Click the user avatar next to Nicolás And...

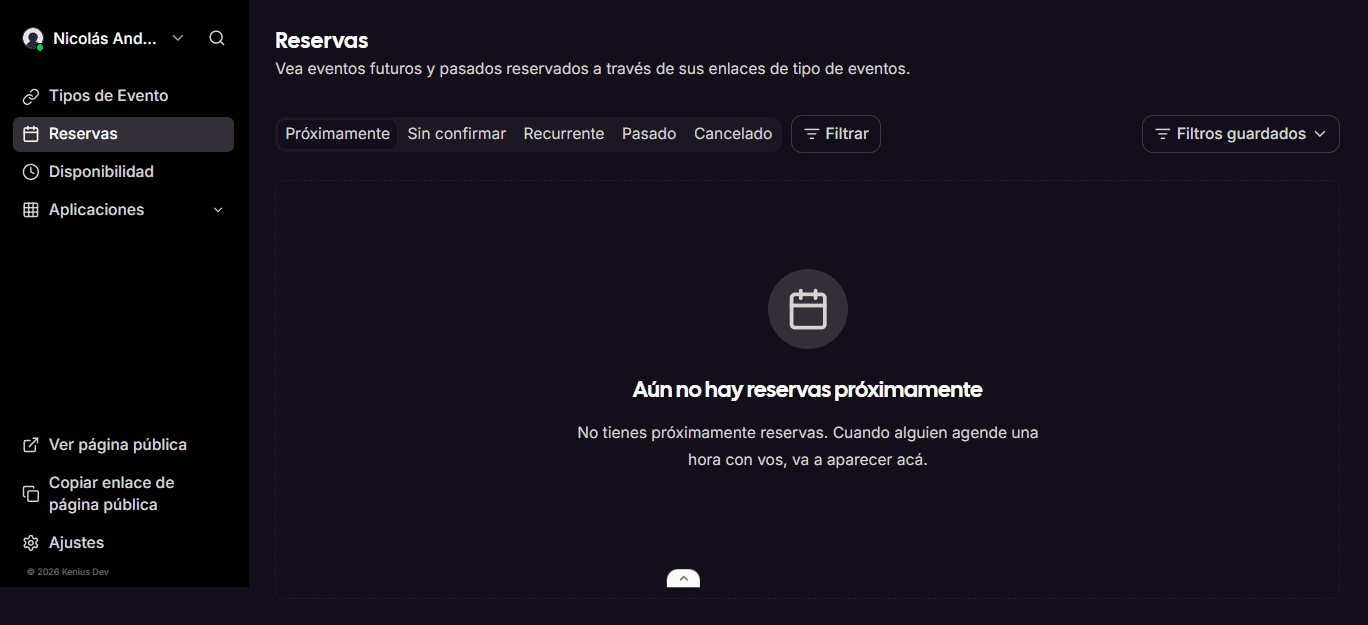pyautogui.click(x=33, y=38)
